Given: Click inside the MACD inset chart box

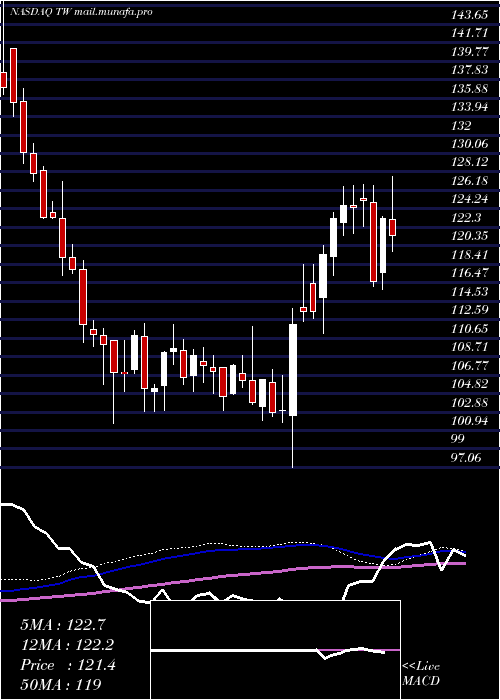Looking at the screenshot, I should 275,650.
